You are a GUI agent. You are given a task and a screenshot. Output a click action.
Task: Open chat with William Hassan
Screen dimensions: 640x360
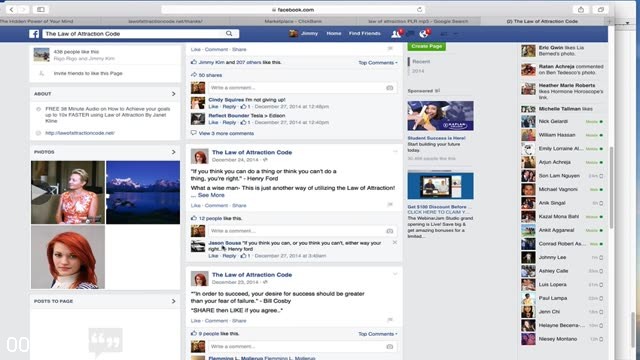tap(562, 135)
